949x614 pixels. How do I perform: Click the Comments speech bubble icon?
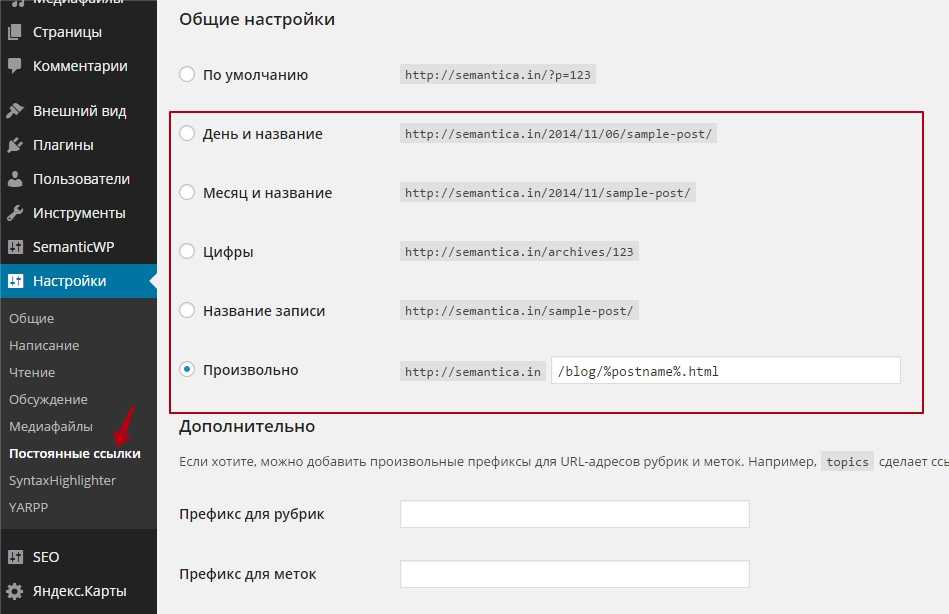point(15,66)
